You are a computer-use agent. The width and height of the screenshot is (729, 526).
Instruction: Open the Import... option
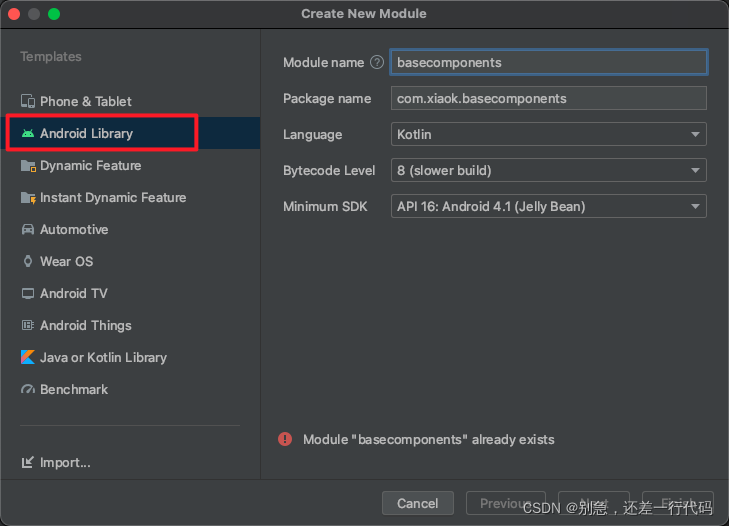coord(56,462)
